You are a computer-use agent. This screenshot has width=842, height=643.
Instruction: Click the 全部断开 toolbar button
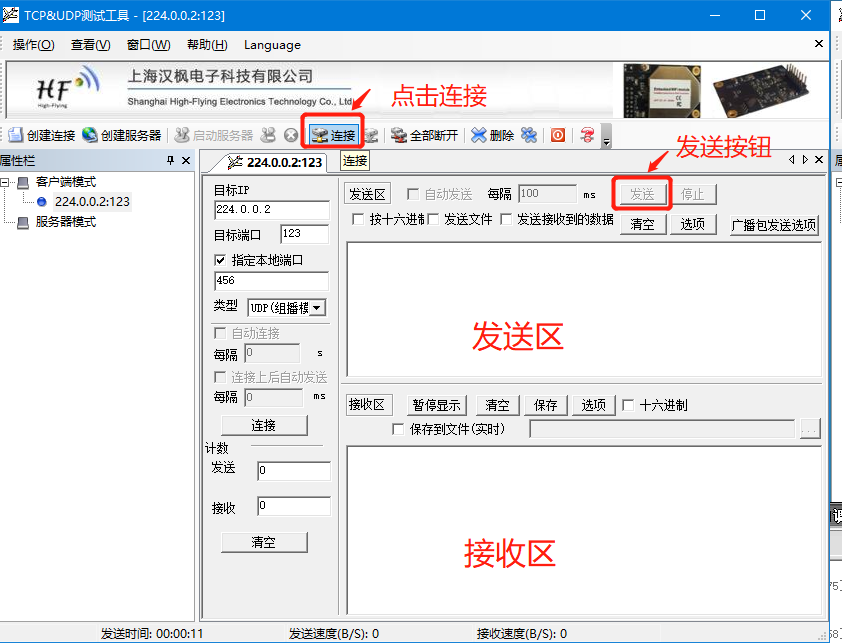pyautogui.click(x=424, y=135)
